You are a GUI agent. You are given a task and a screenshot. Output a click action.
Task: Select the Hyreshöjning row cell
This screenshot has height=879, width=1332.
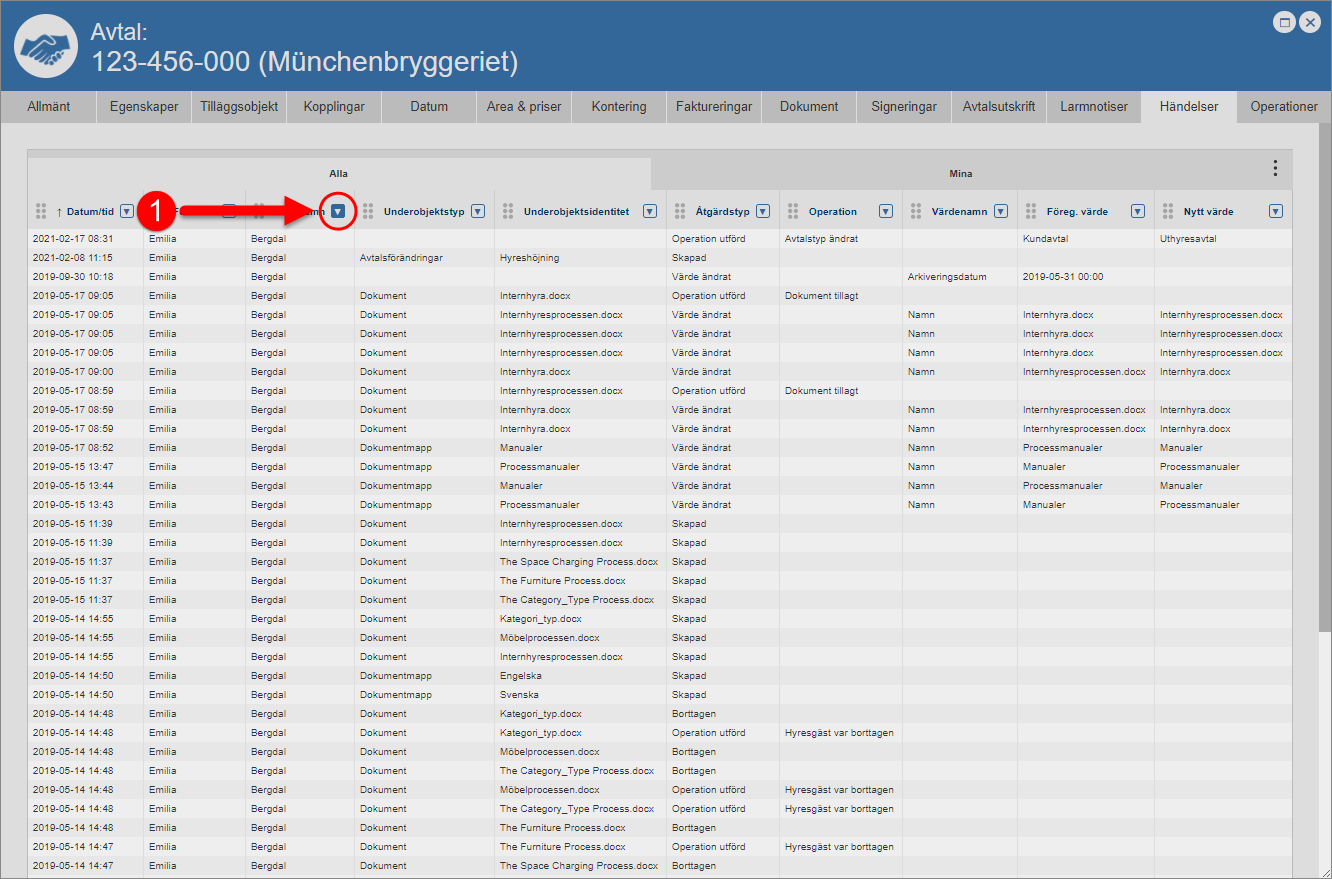(x=530, y=258)
